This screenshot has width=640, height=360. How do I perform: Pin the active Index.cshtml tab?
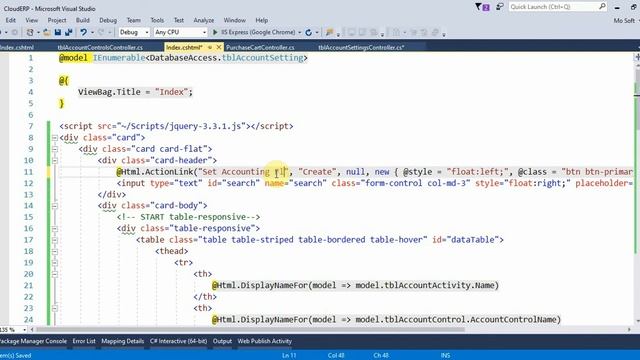point(210,47)
